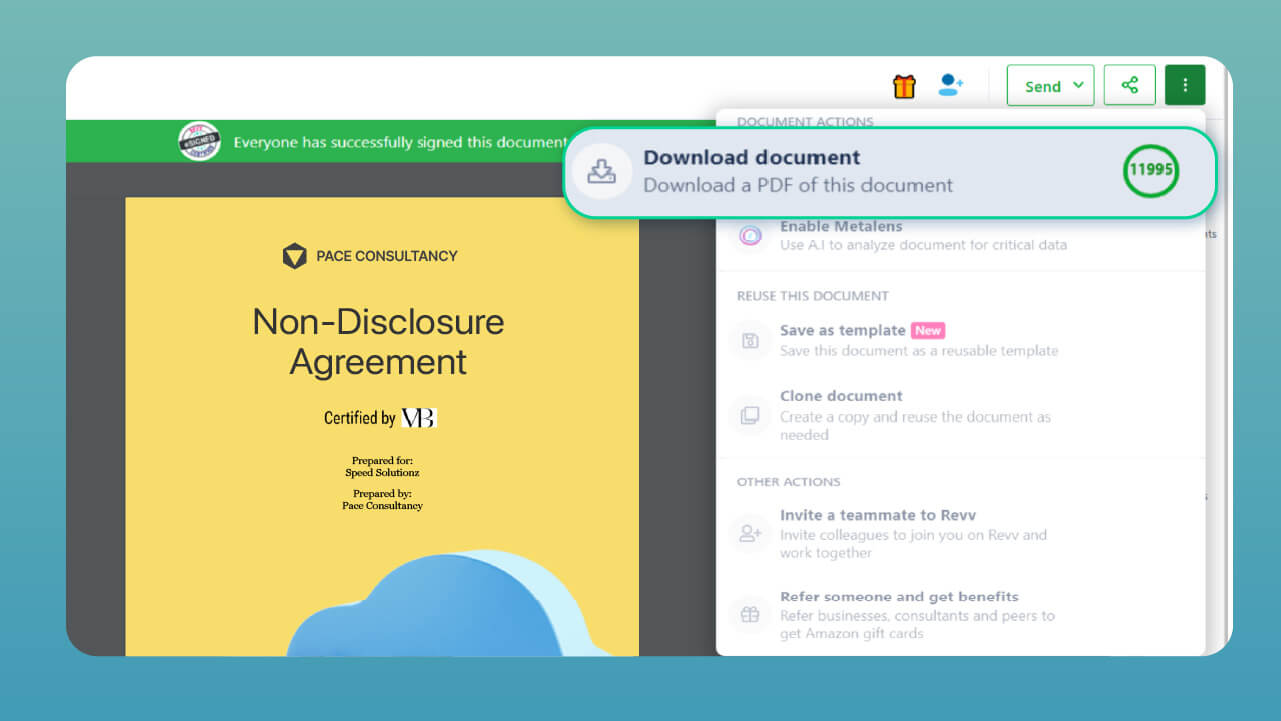The height and width of the screenshot is (721, 1281).
Task: Click the Invite a teammate icon
Action: pyautogui.click(x=750, y=534)
